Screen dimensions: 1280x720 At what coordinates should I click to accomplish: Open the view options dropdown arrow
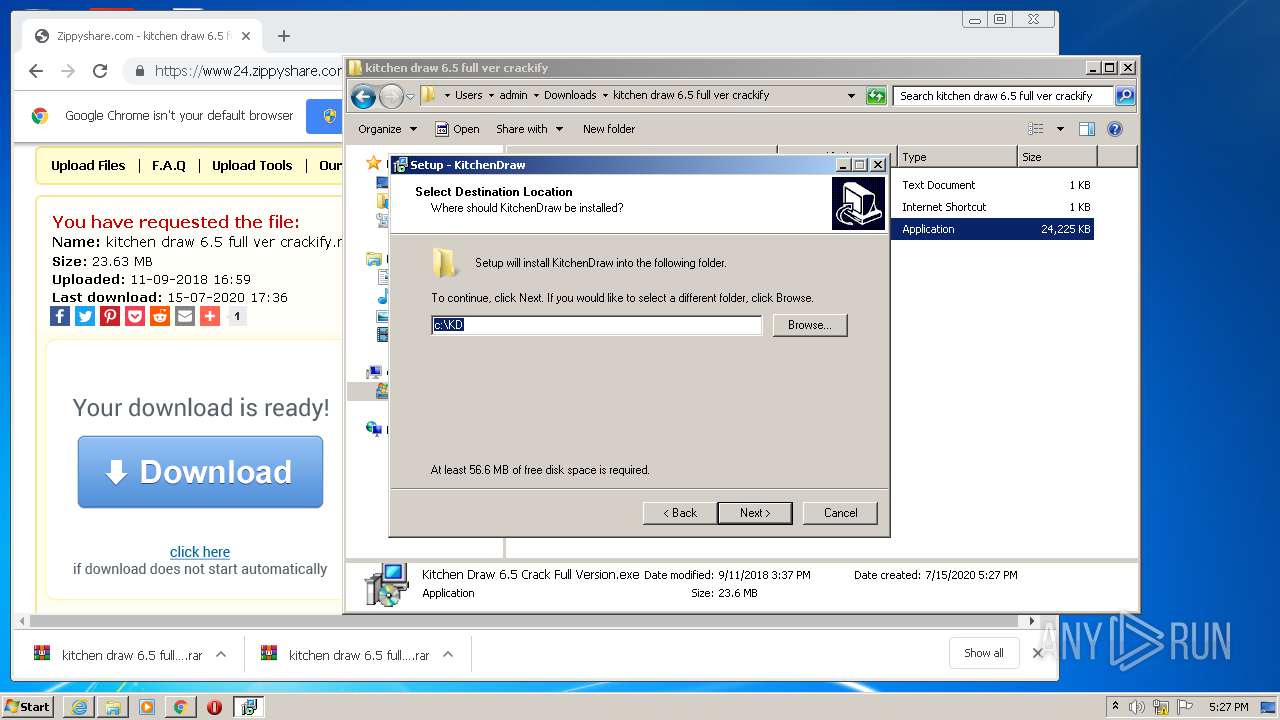[1060, 129]
